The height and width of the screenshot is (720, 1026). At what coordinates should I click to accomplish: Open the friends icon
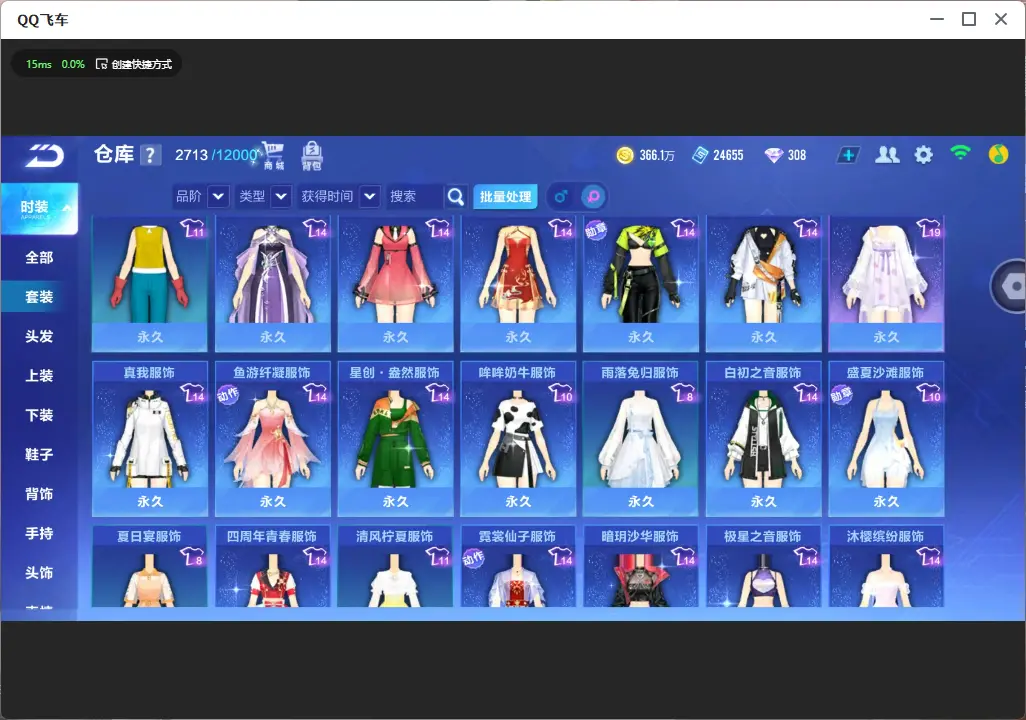pos(887,155)
